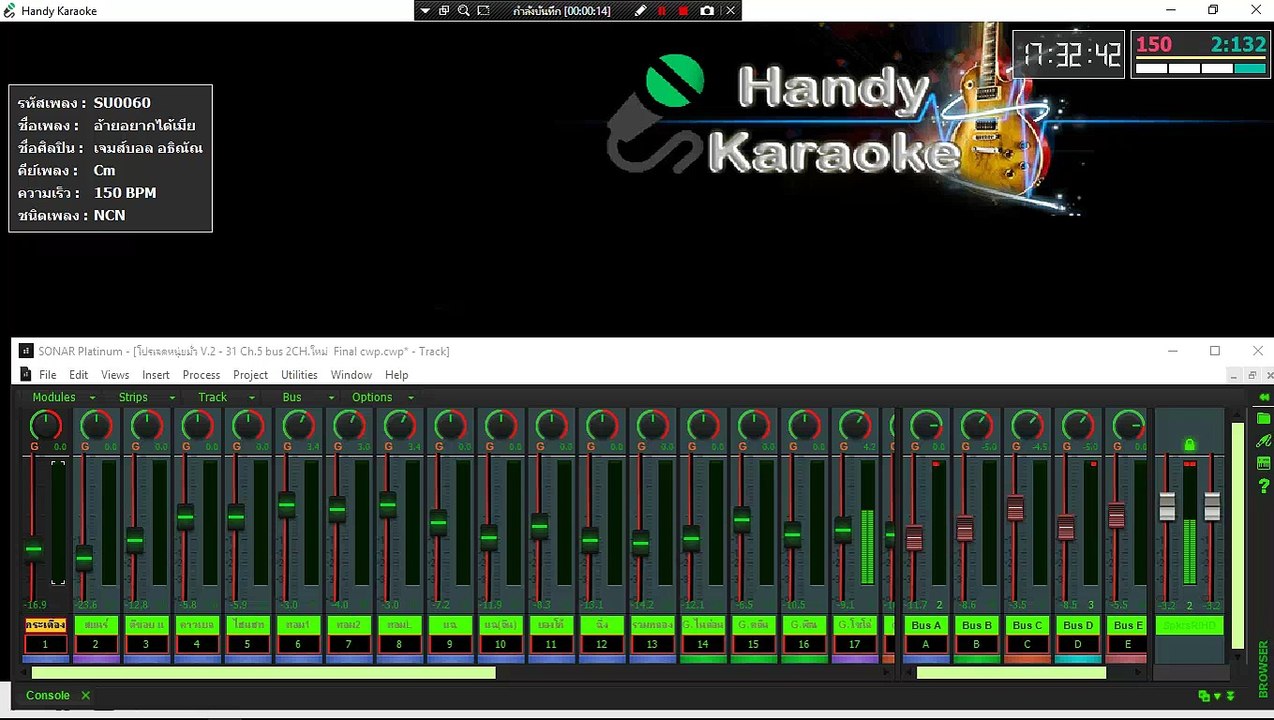Click track number box 5
Viewport: 1274px width, 720px height.
247,645
